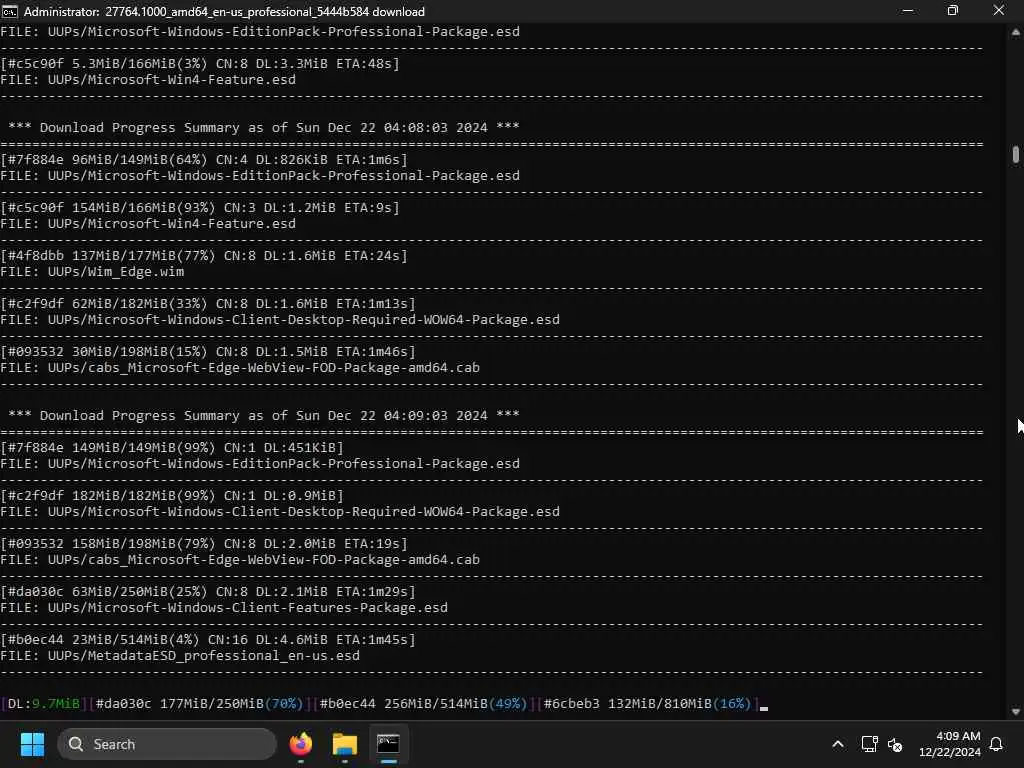Click the status entry '#b0ec44 256MiB/514MiB(49%)'
The height and width of the screenshot is (768, 1024).
(x=423, y=703)
